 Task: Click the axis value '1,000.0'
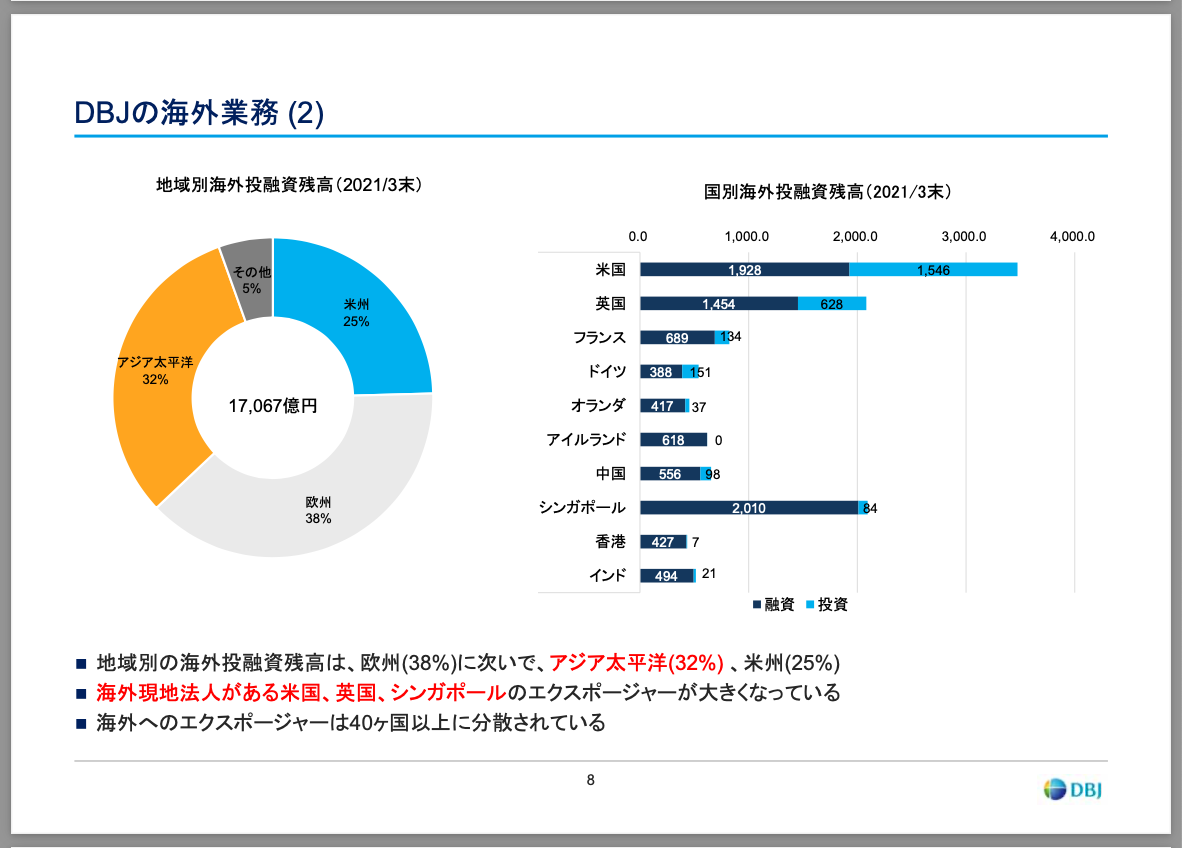click(747, 237)
